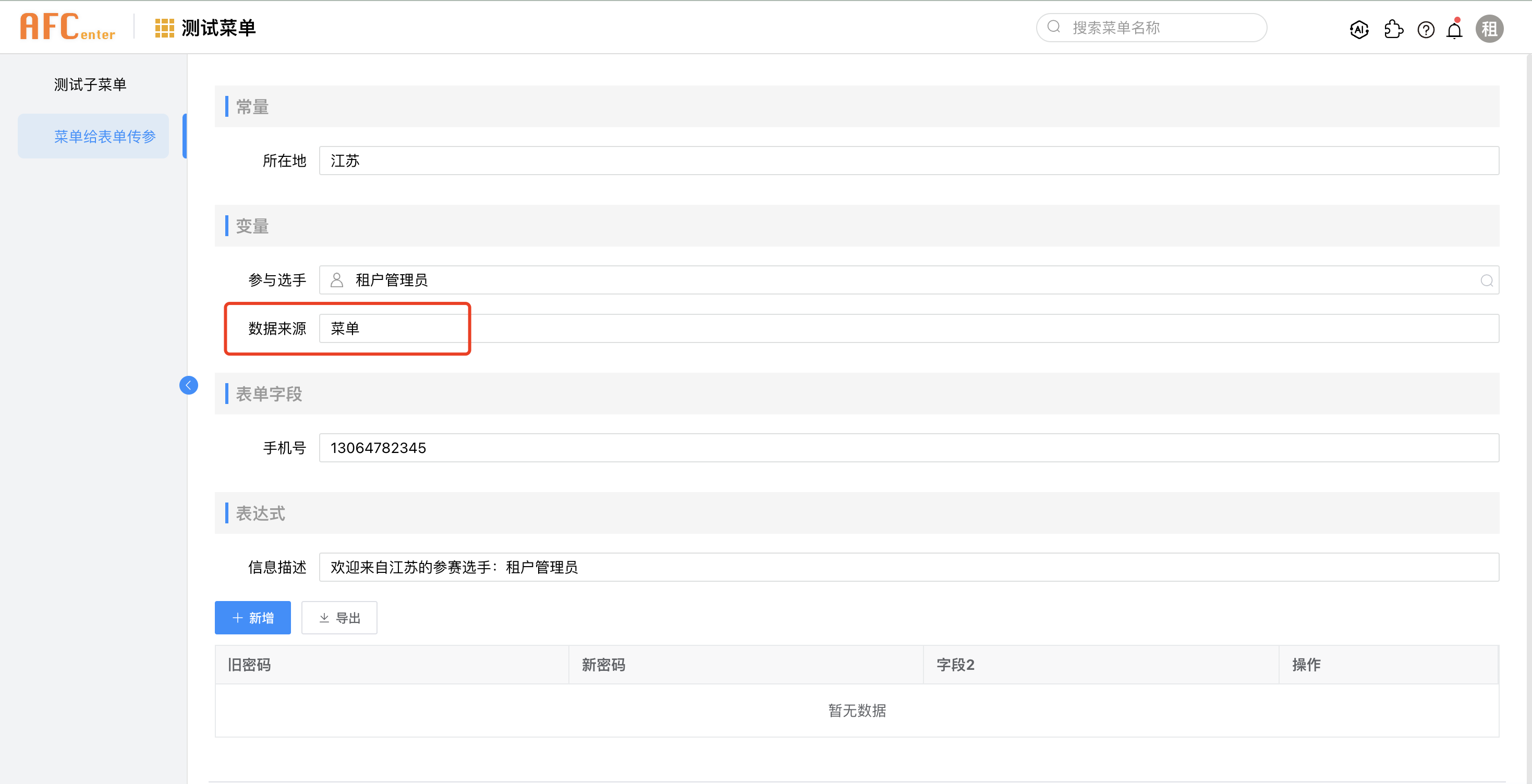The height and width of the screenshot is (784, 1532).
Task: Select the 测试子菜单 menu item
Action: coord(90,84)
